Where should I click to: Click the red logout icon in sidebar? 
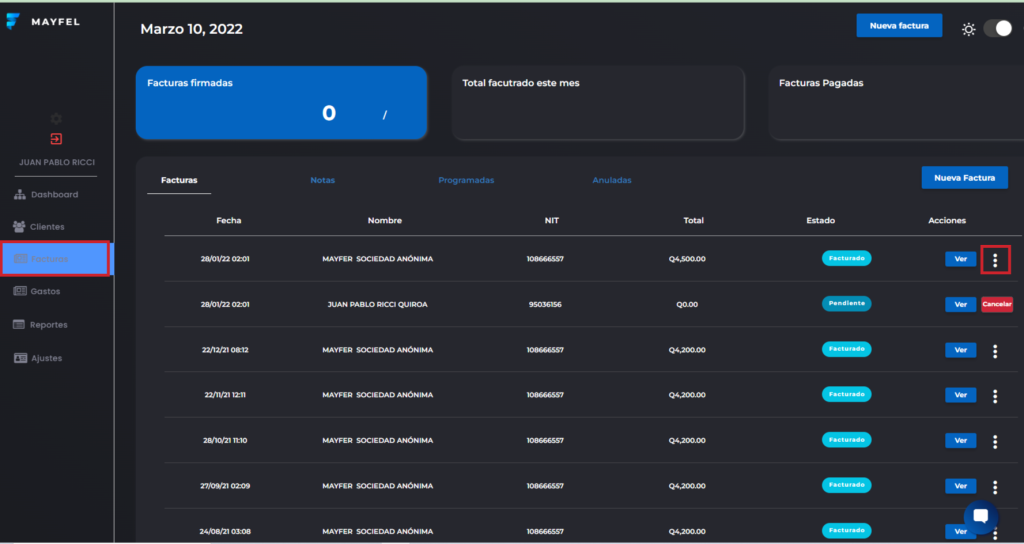(56, 139)
